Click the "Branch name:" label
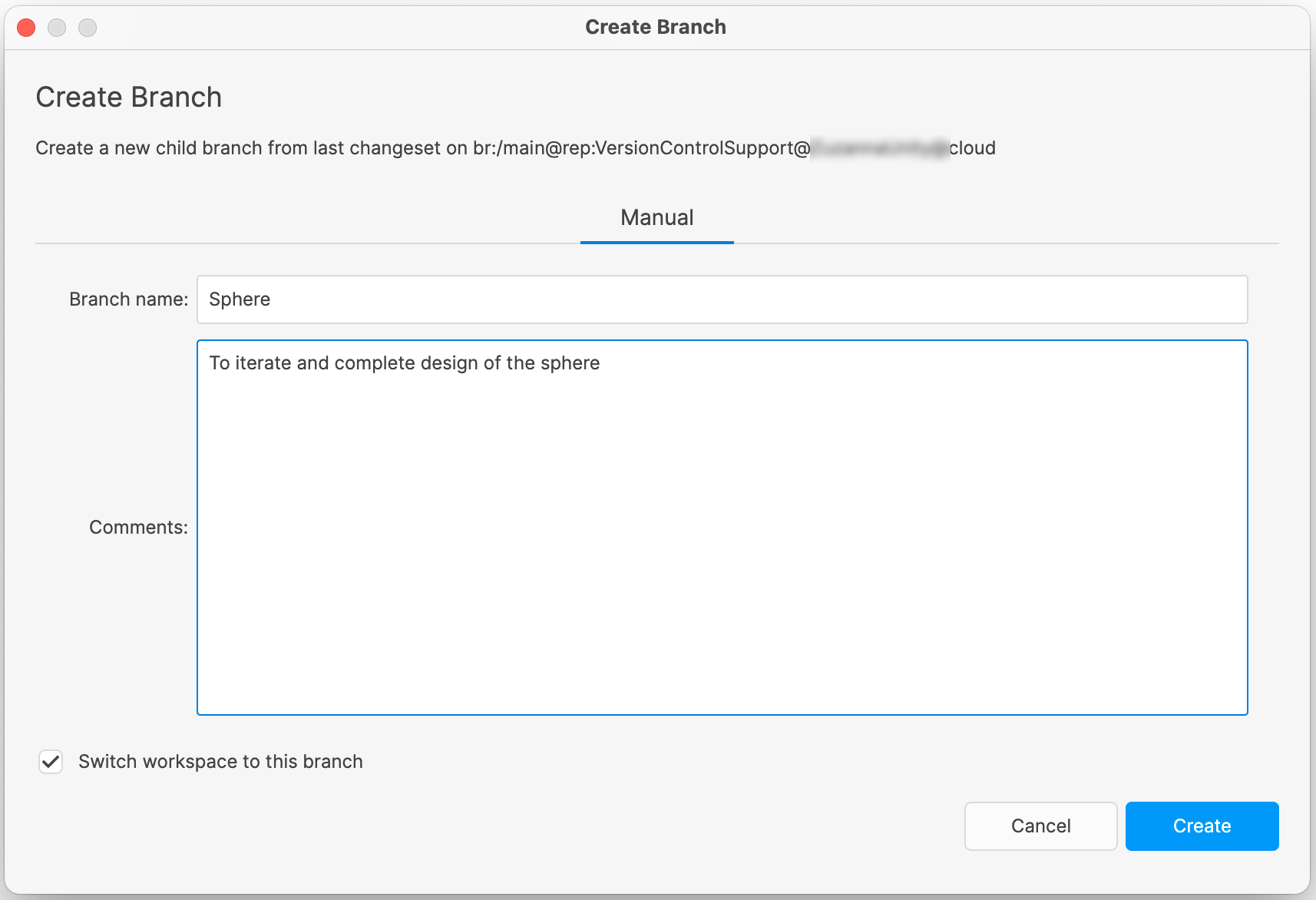Screen dimensions: 1316x900 coord(128,299)
